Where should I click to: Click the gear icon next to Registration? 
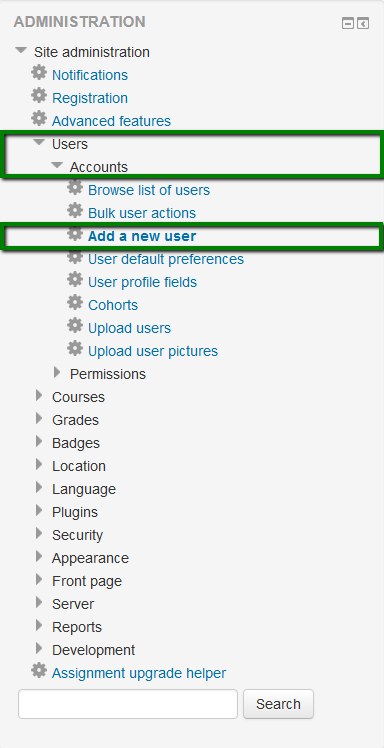pyautogui.click(x=39, y=96)
